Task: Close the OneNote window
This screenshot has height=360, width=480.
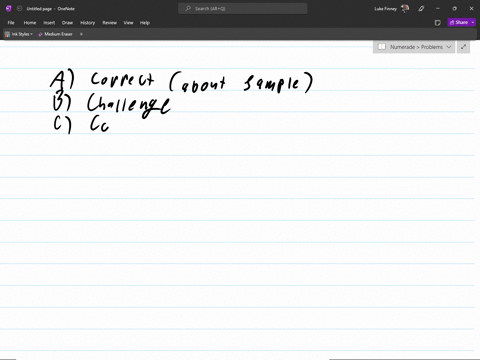Action: tap(471, 9)
